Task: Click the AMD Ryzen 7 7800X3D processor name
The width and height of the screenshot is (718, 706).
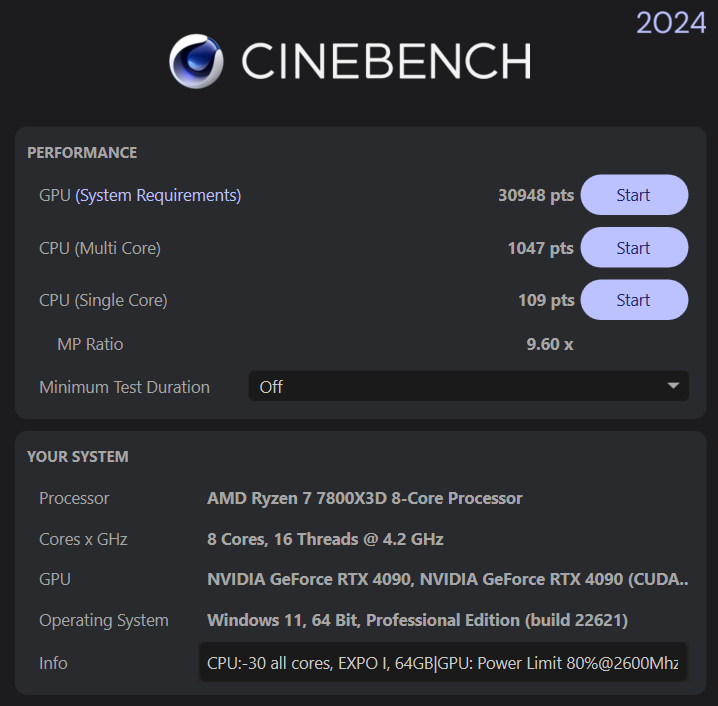Action: pyautogui.click(x=364, y=498)
